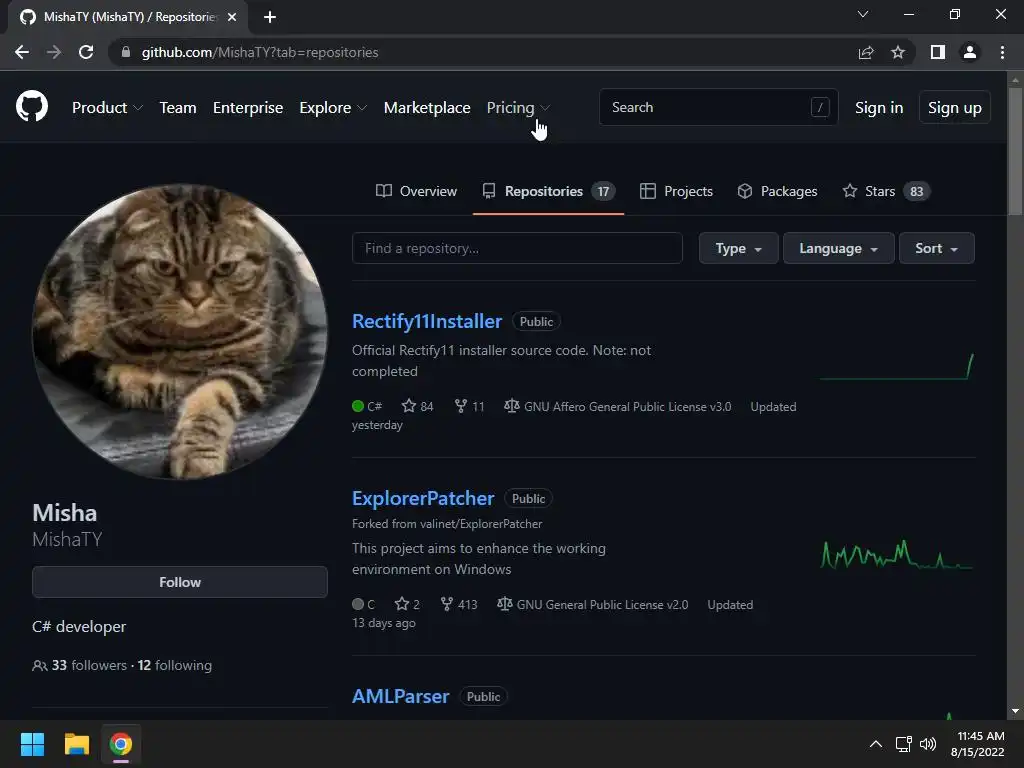Open the Language filter dropdown

pos(839,248)
